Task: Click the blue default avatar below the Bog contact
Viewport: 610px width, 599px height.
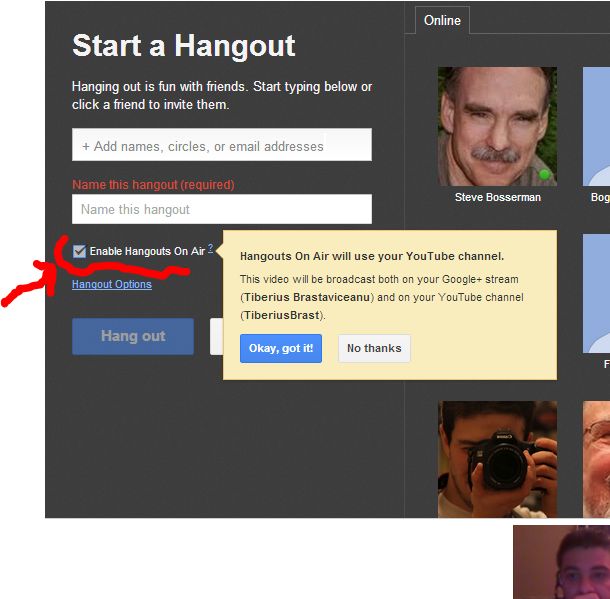Action: tap(596, 294)
